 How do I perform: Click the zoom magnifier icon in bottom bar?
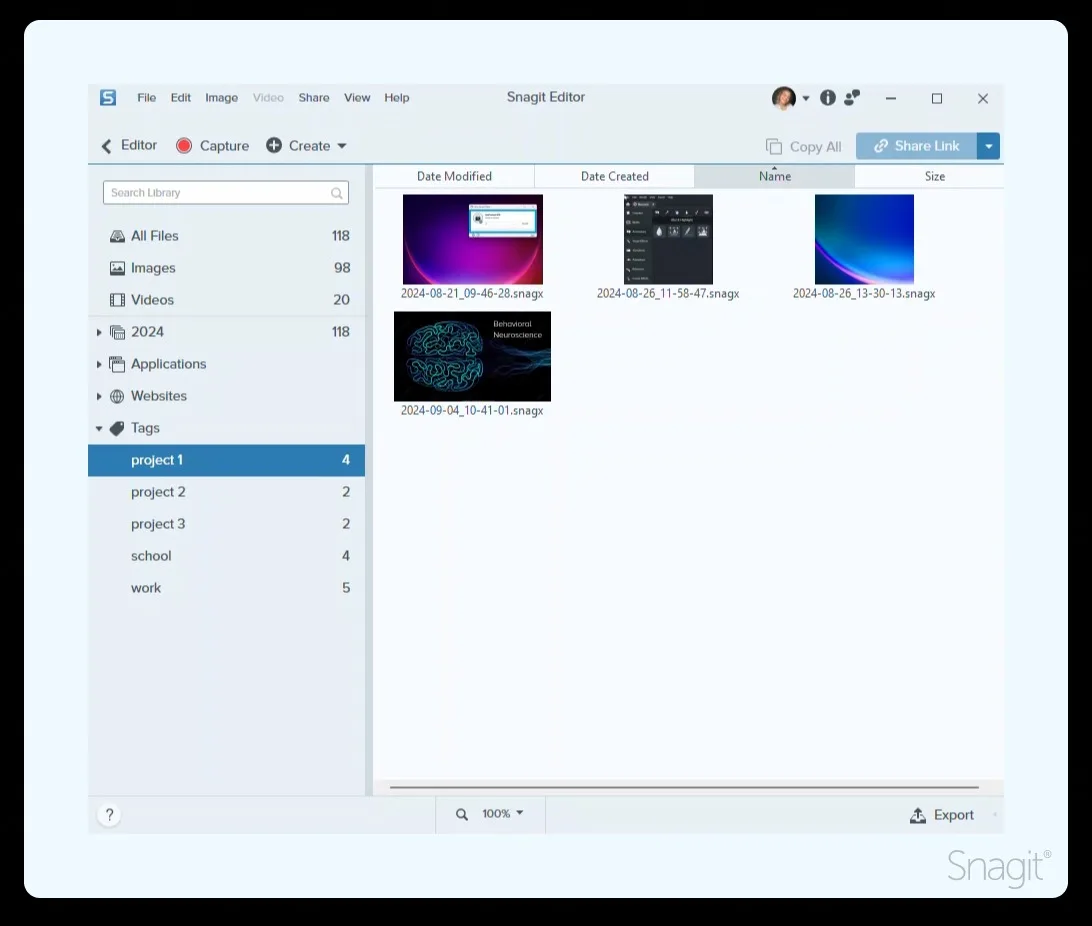point(462,814)
